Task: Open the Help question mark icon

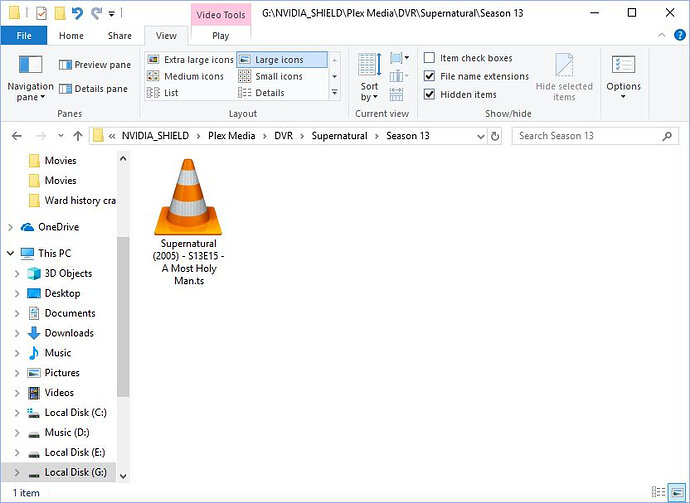Action: [679, 35]
